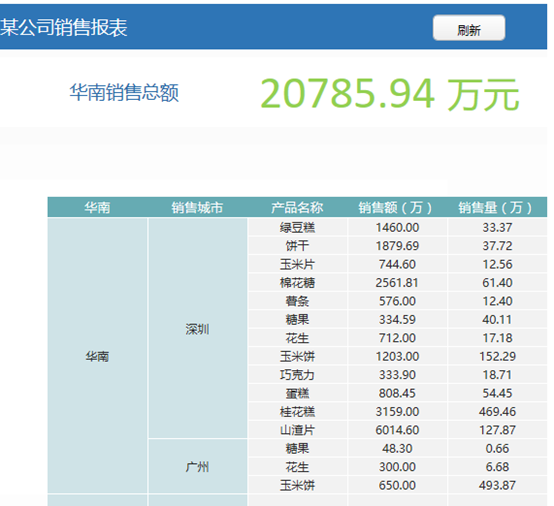The height and width of the screenshot is (506, 554).
Task: Select the 巧克力 product cell
Action: pyautogui.click(x=297, y=375)
